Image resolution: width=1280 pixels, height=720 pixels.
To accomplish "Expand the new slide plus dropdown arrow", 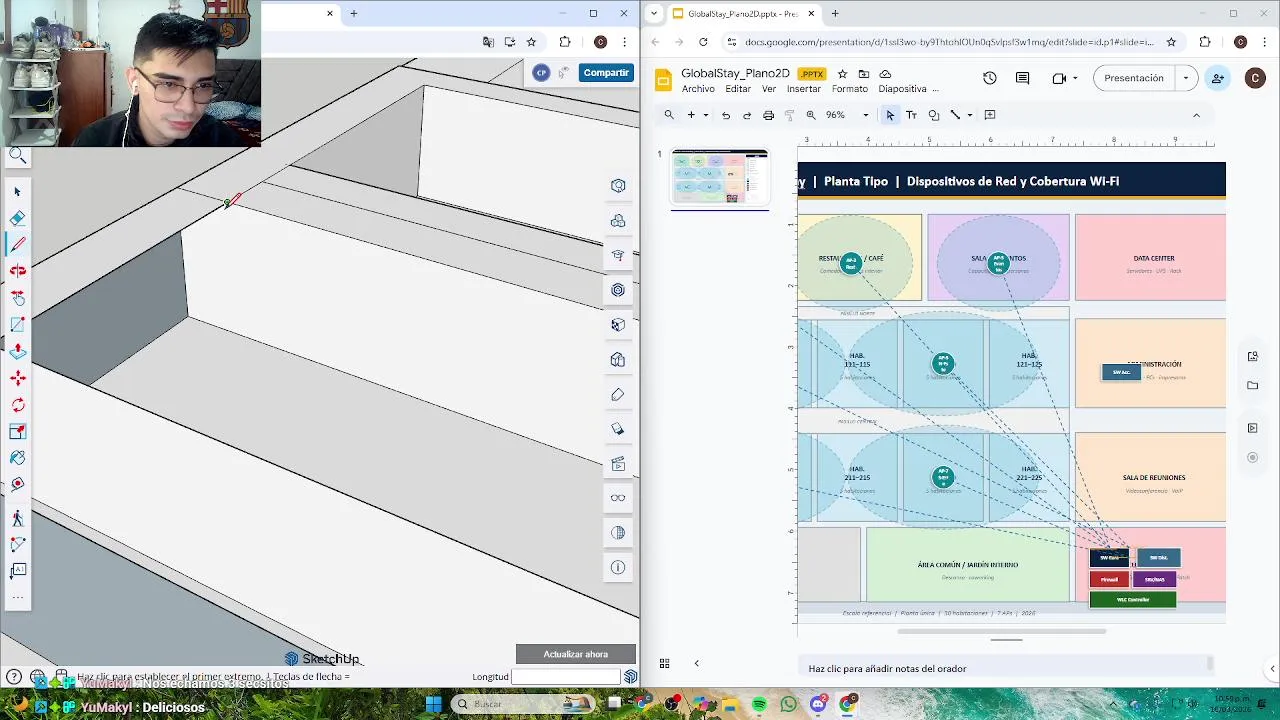I will 706,115.
